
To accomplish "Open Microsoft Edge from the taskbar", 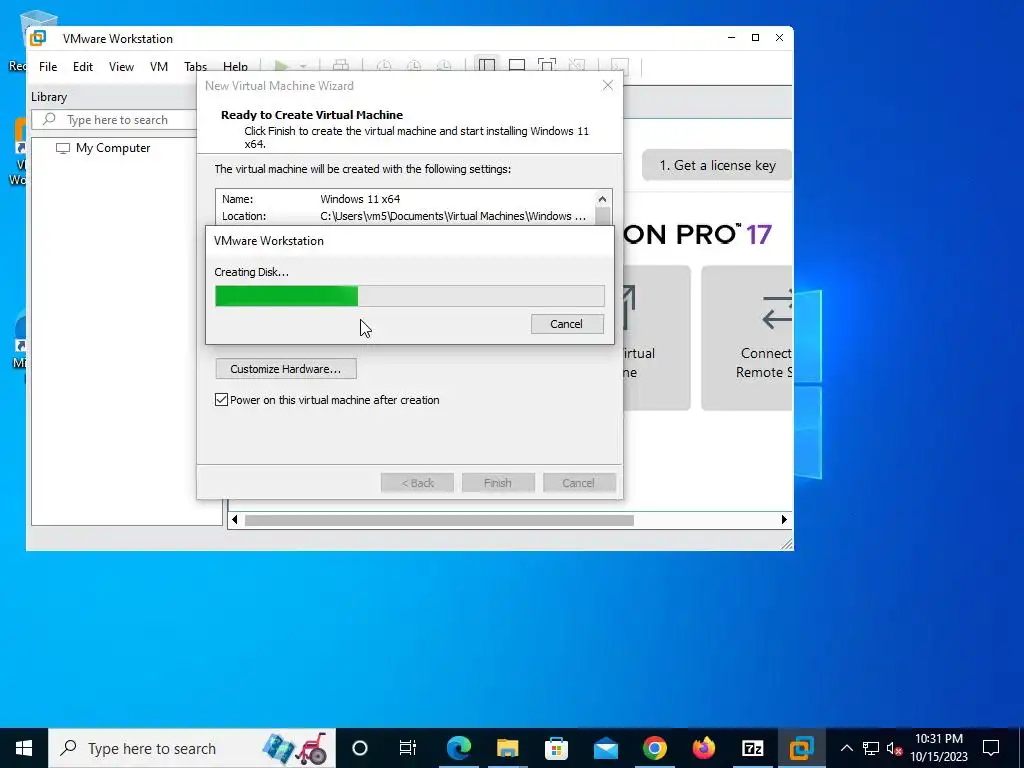I will coord(458,748).
